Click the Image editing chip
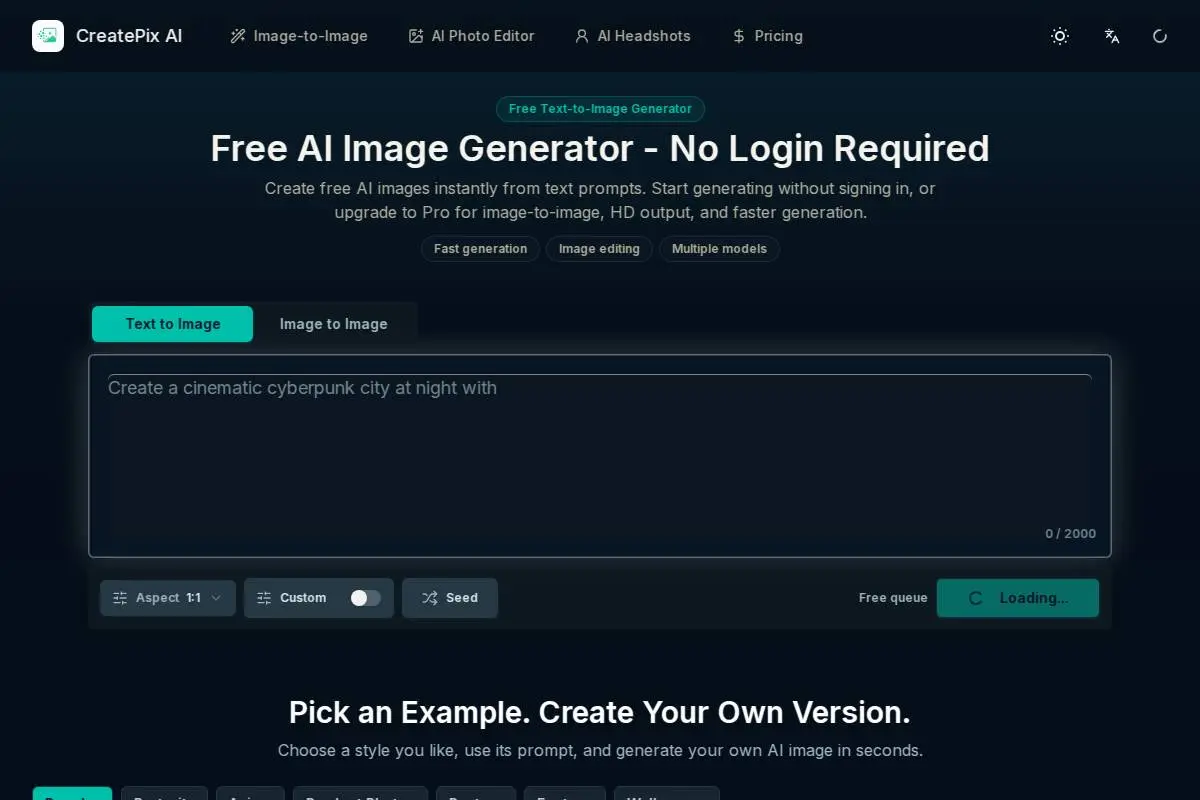Image resolution: width=1200 pixels, height=800 pixels. [x=599, y=249]
